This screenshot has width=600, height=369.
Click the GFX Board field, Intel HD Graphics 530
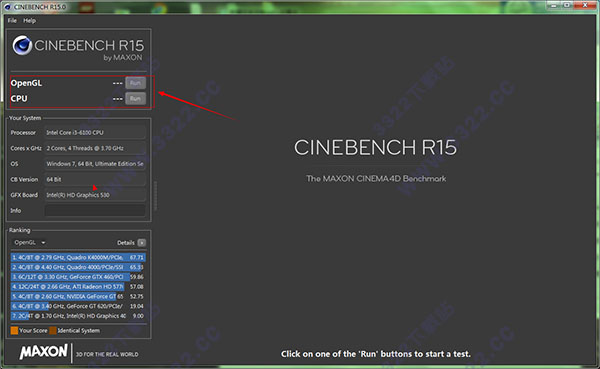[95, 195]
